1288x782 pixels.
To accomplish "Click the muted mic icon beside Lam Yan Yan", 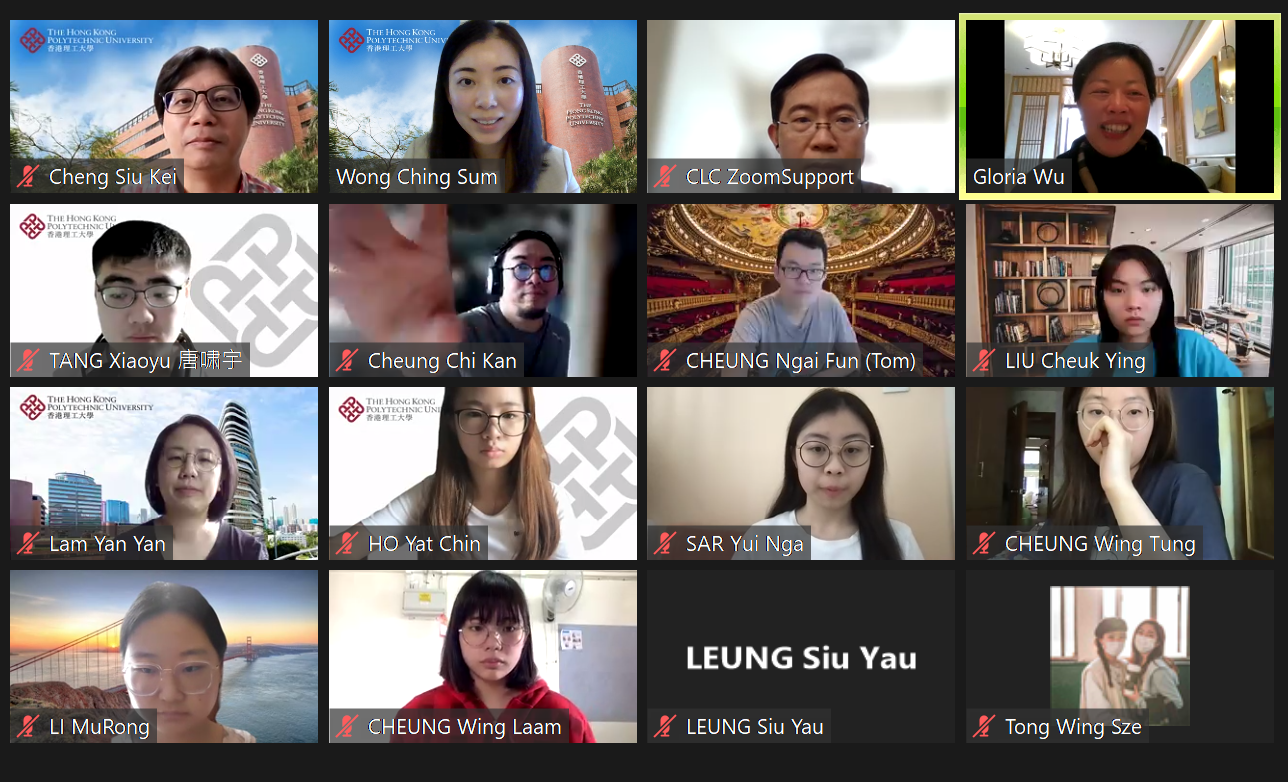I will [x=28, y=544].
